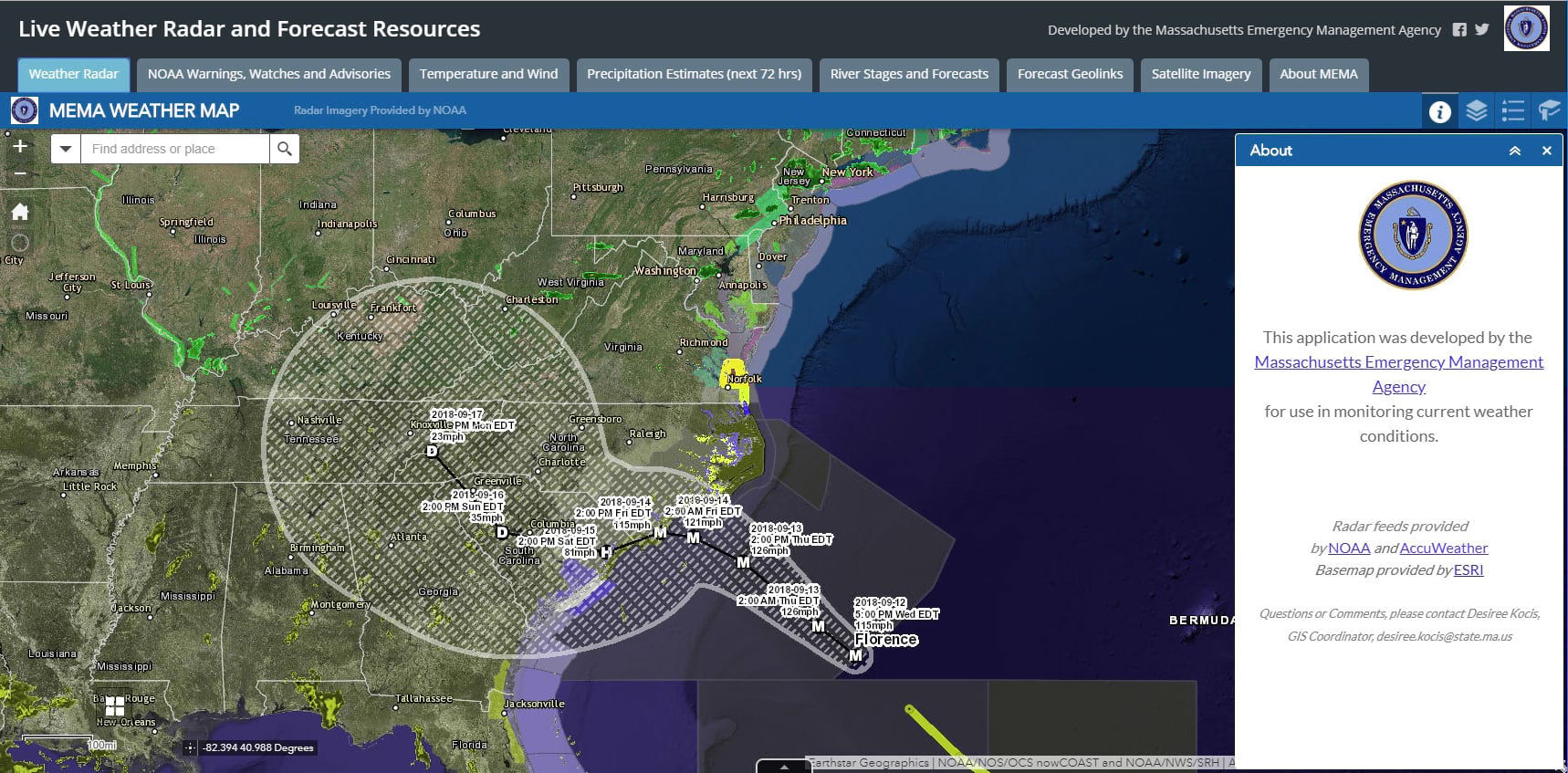Click the Nashville city label
Screen dimensions: 1568x773
point(319,420)
